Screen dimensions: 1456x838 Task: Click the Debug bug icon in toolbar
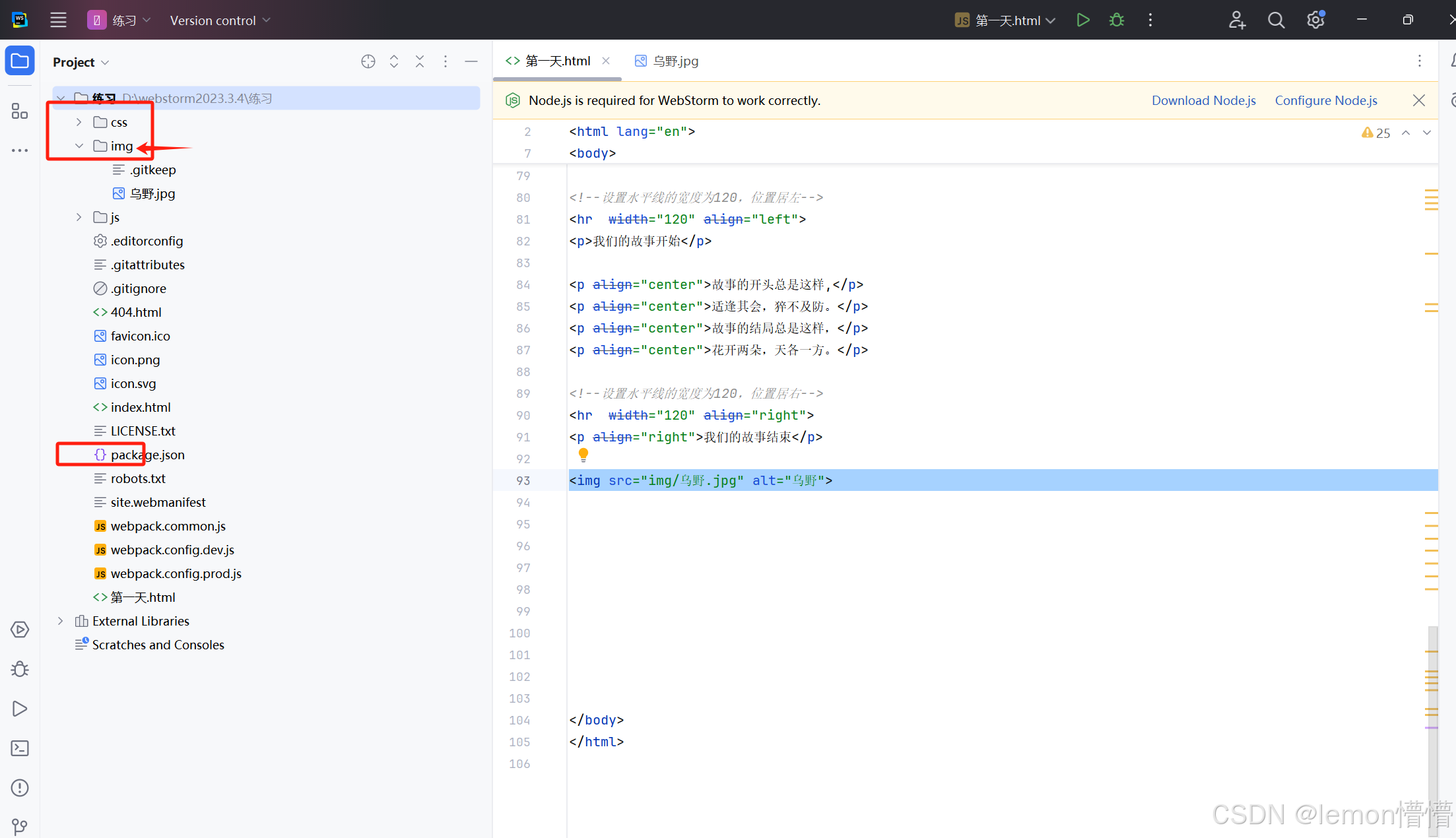click(x=1116, y=20)
